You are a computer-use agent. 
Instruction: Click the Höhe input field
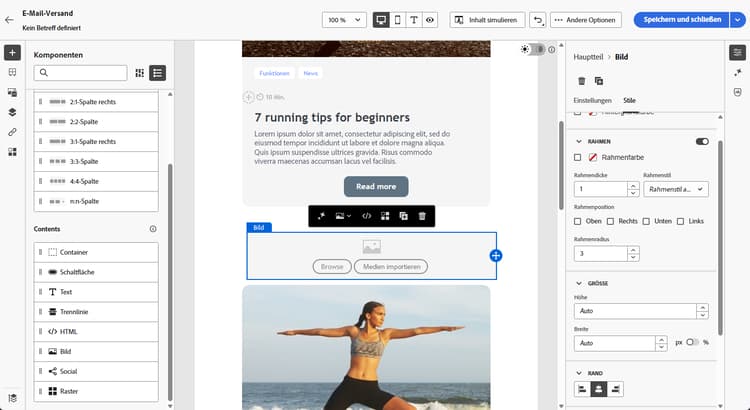click(635, 311)
